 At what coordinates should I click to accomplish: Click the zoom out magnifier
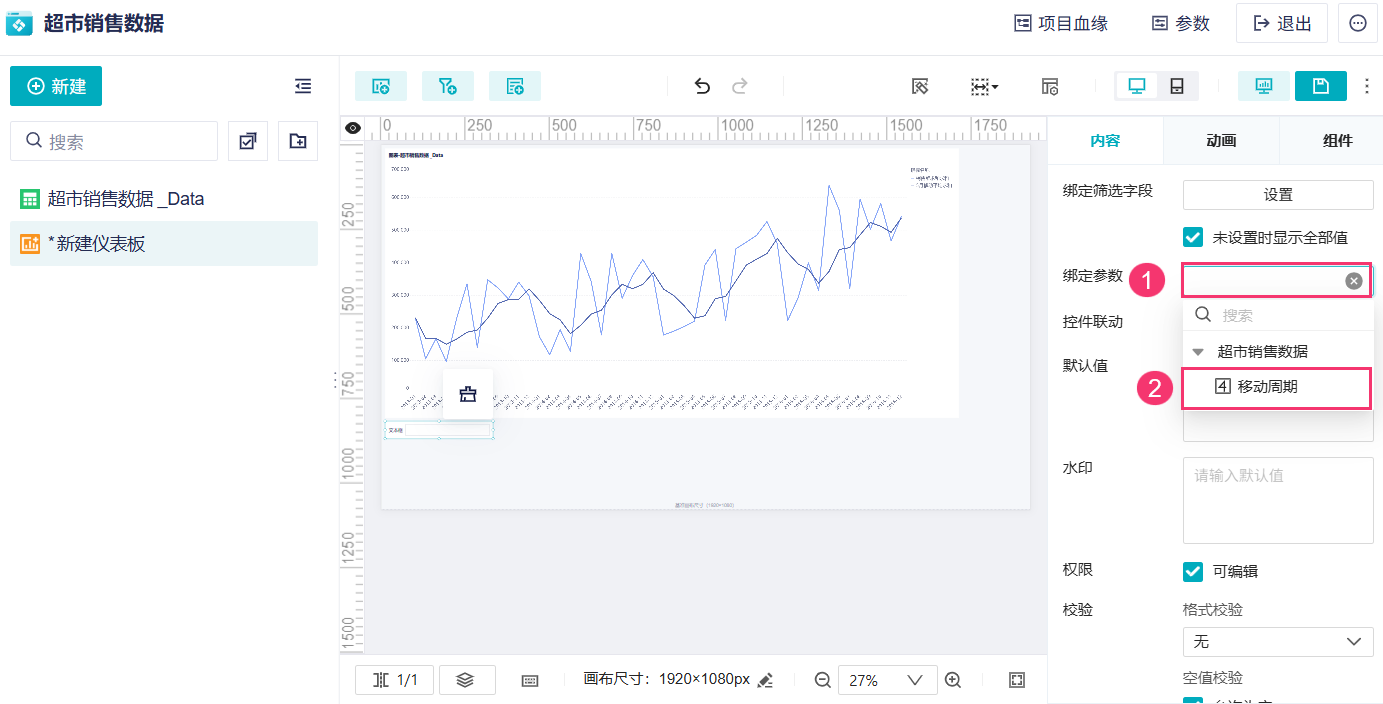point(823,680)
